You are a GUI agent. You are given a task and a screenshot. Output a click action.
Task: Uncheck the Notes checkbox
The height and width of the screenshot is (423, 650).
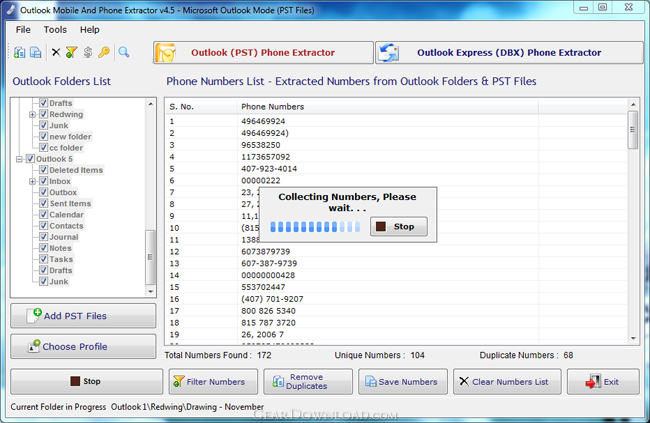point(44,248)
